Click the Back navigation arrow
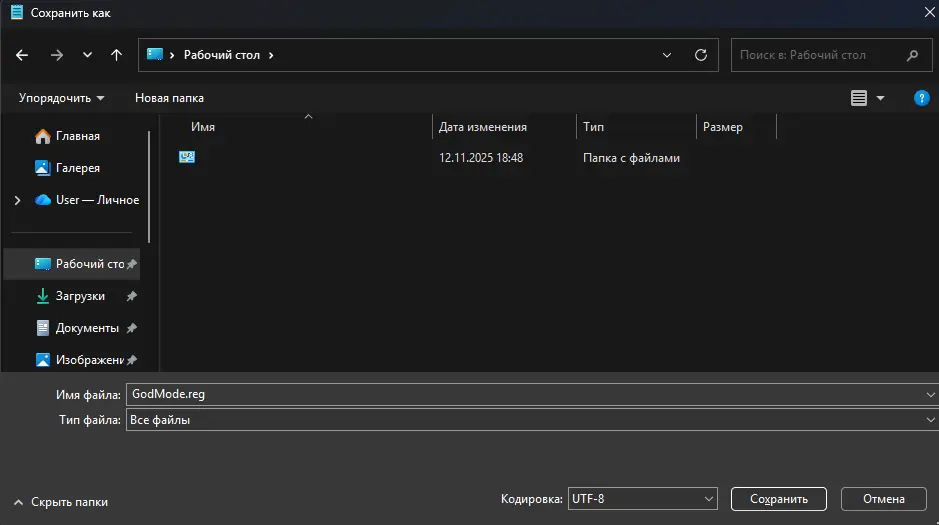This screenshot has width=939, height=525. tap(23, 55)
